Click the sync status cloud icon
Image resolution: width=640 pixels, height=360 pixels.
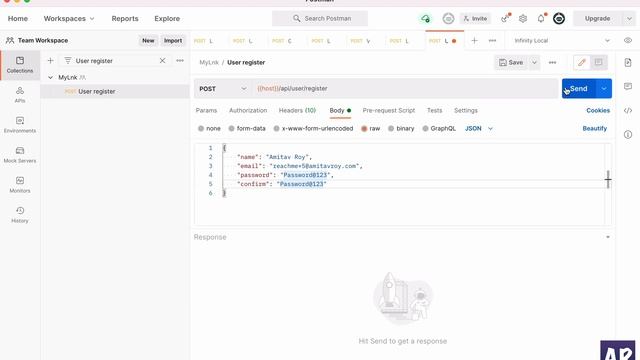[425, 18]
